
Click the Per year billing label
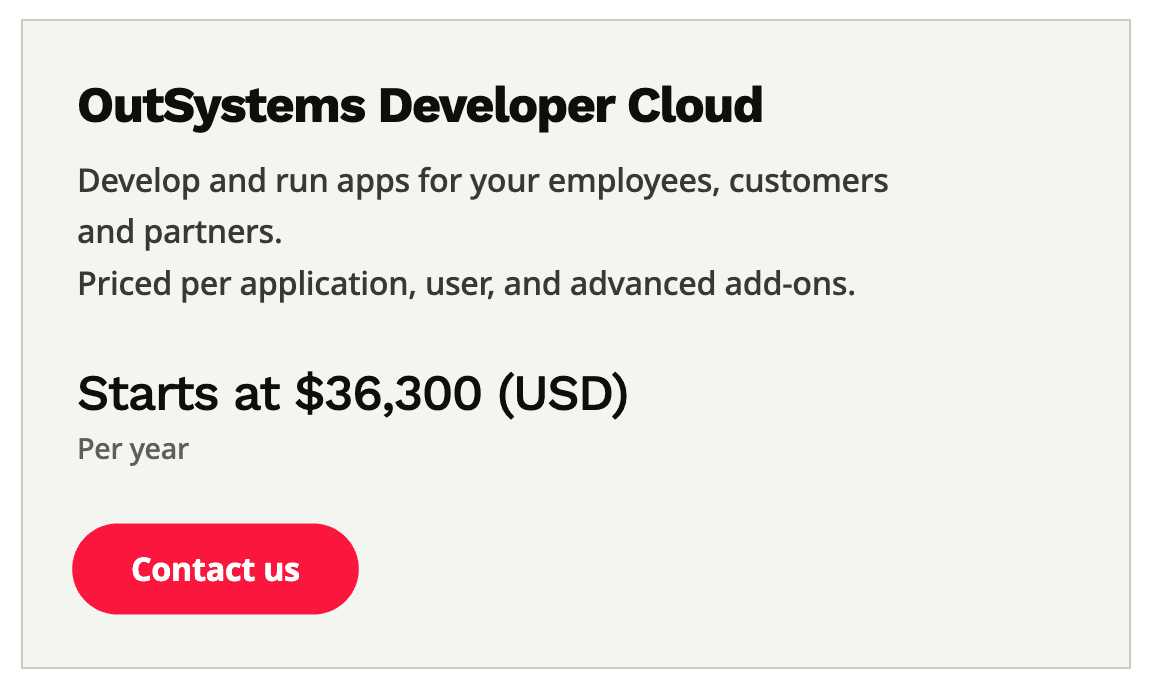tap(133, 449)
